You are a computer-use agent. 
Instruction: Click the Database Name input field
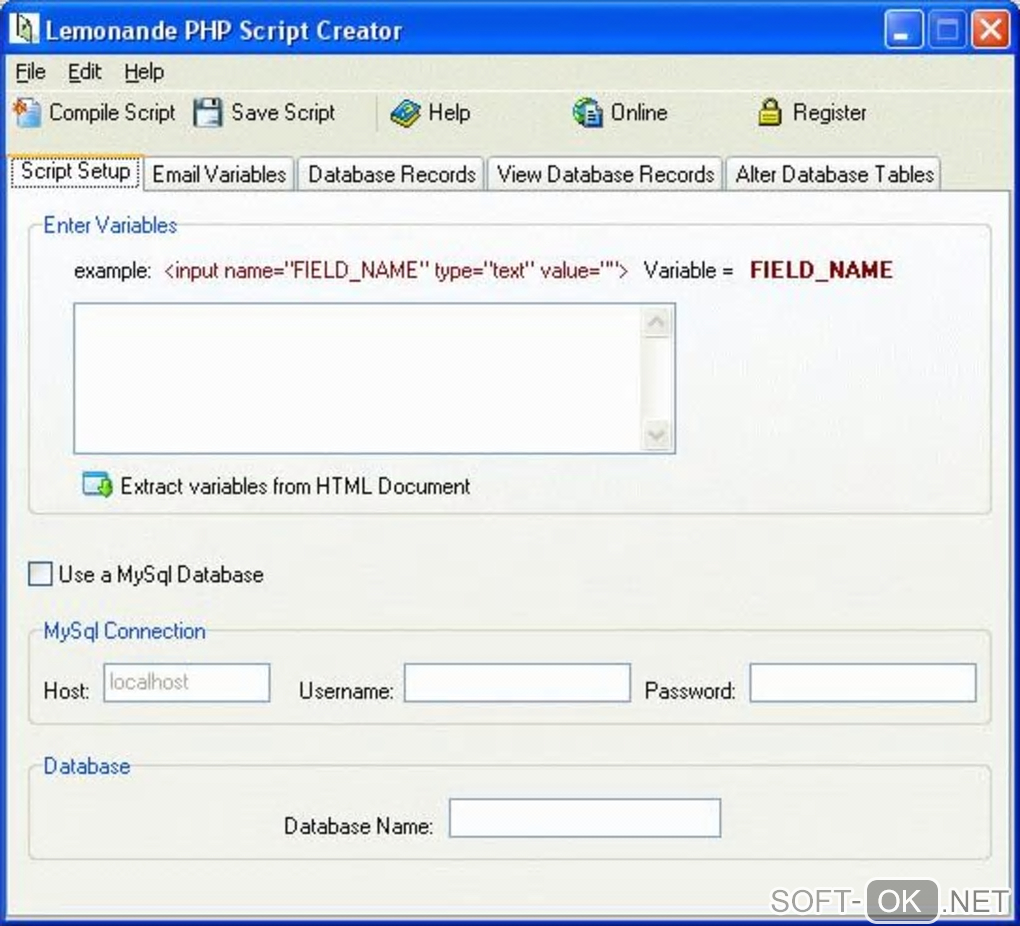(585, 818)
